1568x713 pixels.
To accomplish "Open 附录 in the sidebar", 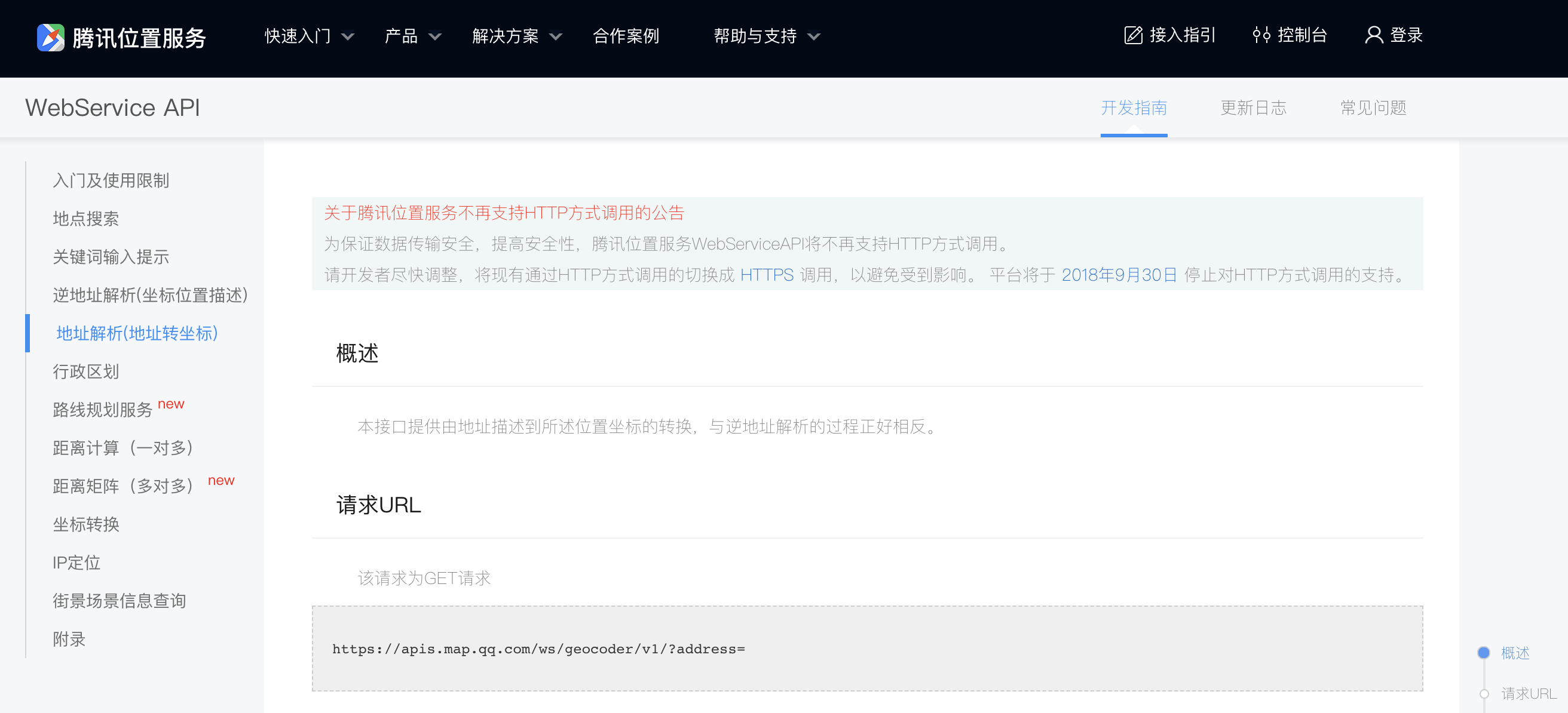I will pyautogui.click(x=69, y=640).
